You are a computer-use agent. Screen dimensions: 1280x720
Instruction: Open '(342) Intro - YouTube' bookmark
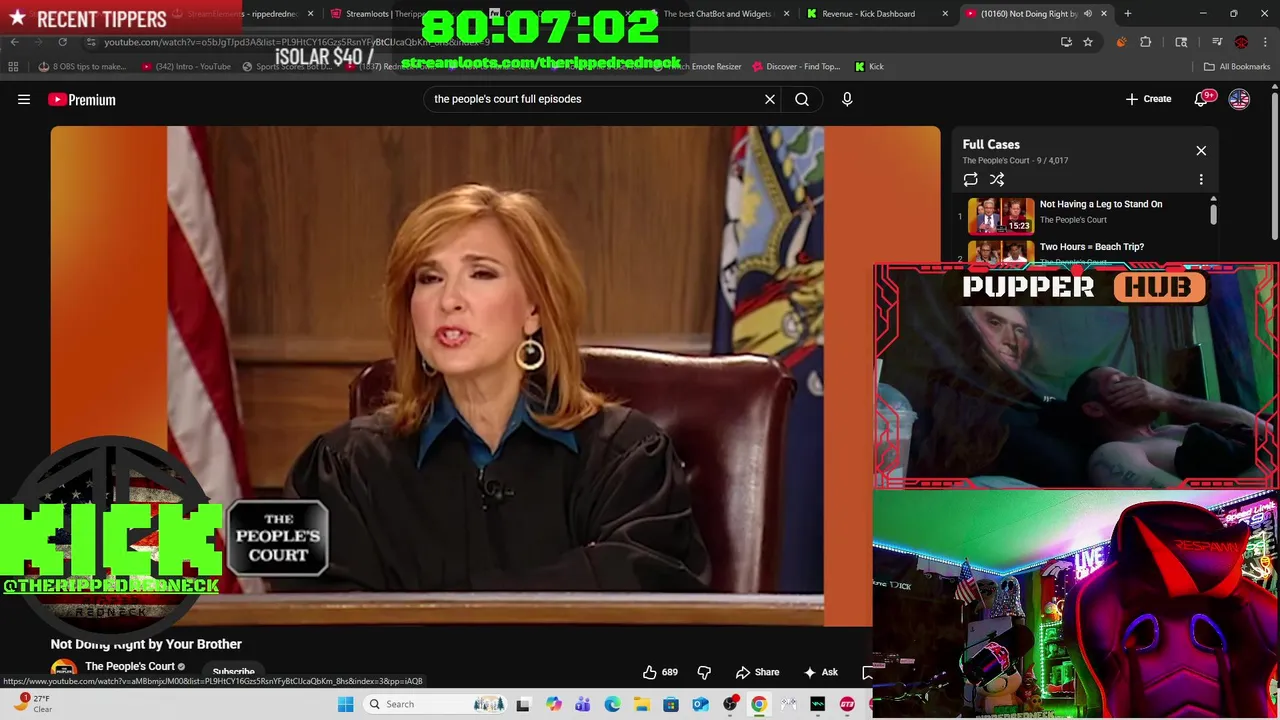pyautogui.click(x=186, y=67)
